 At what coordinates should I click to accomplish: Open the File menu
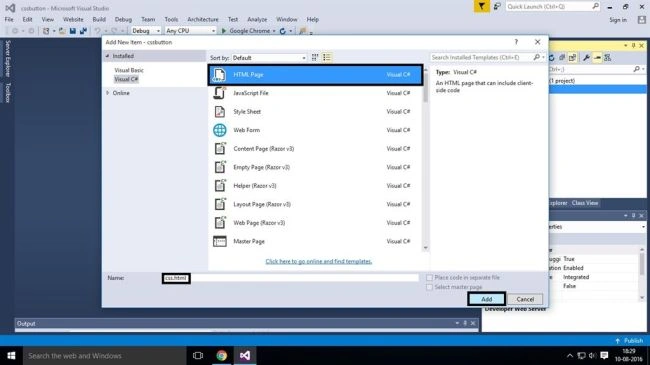tap(9, 19)
